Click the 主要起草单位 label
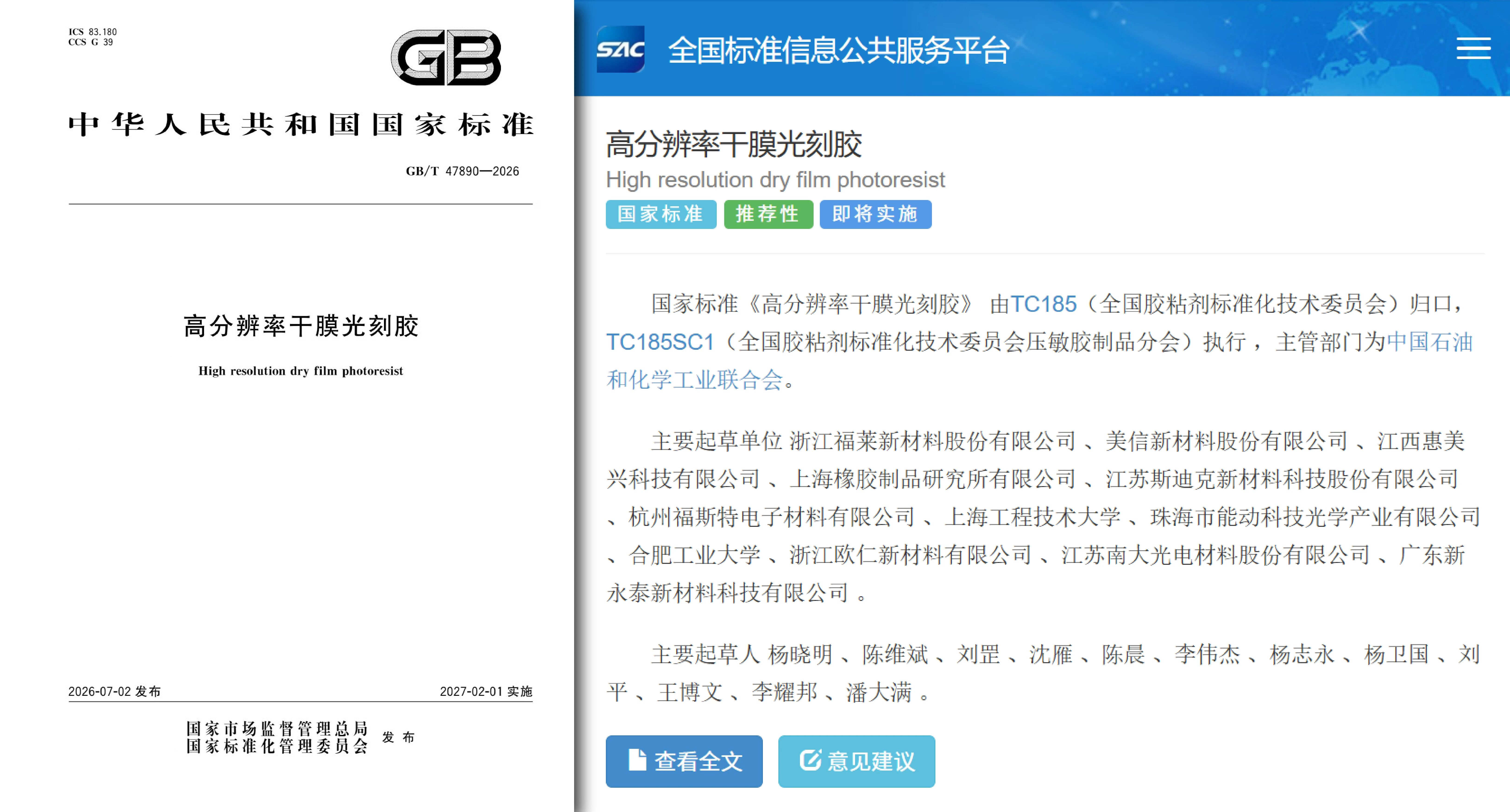Screen dimensions: 1510x812 pyautogui.click(x=717, y=441)
